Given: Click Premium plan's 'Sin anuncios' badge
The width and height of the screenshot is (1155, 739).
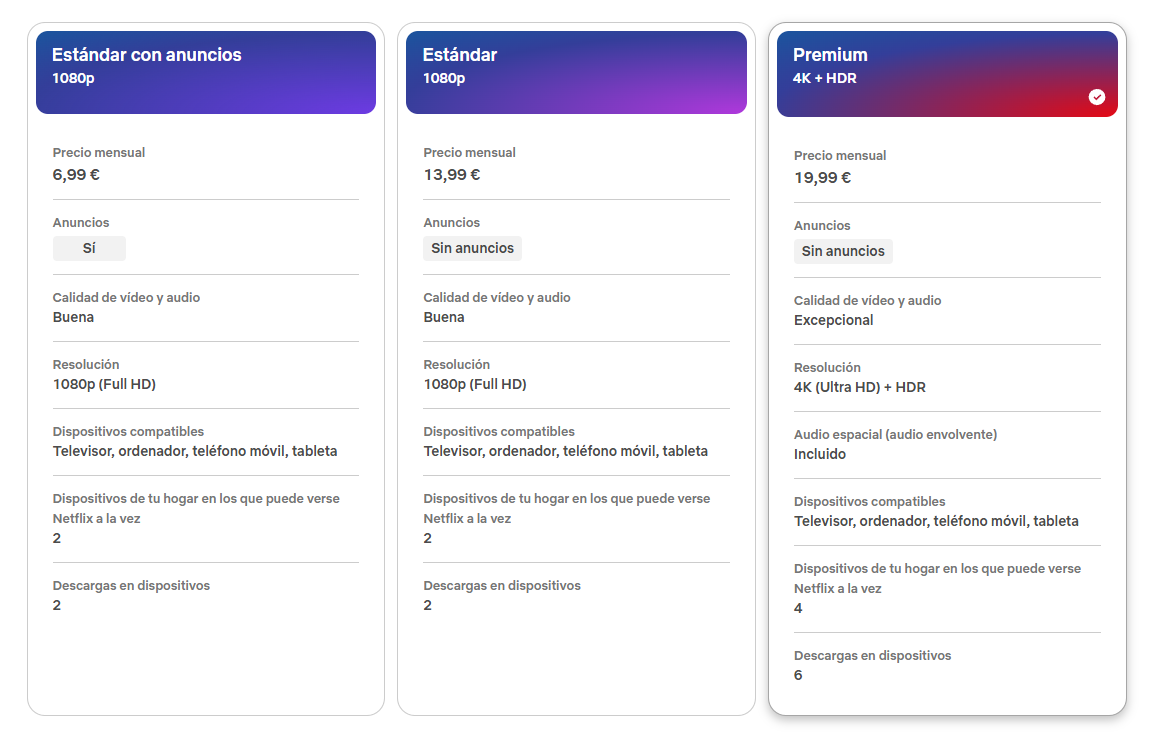Looking at the screenshot, I should pos(843,251).
